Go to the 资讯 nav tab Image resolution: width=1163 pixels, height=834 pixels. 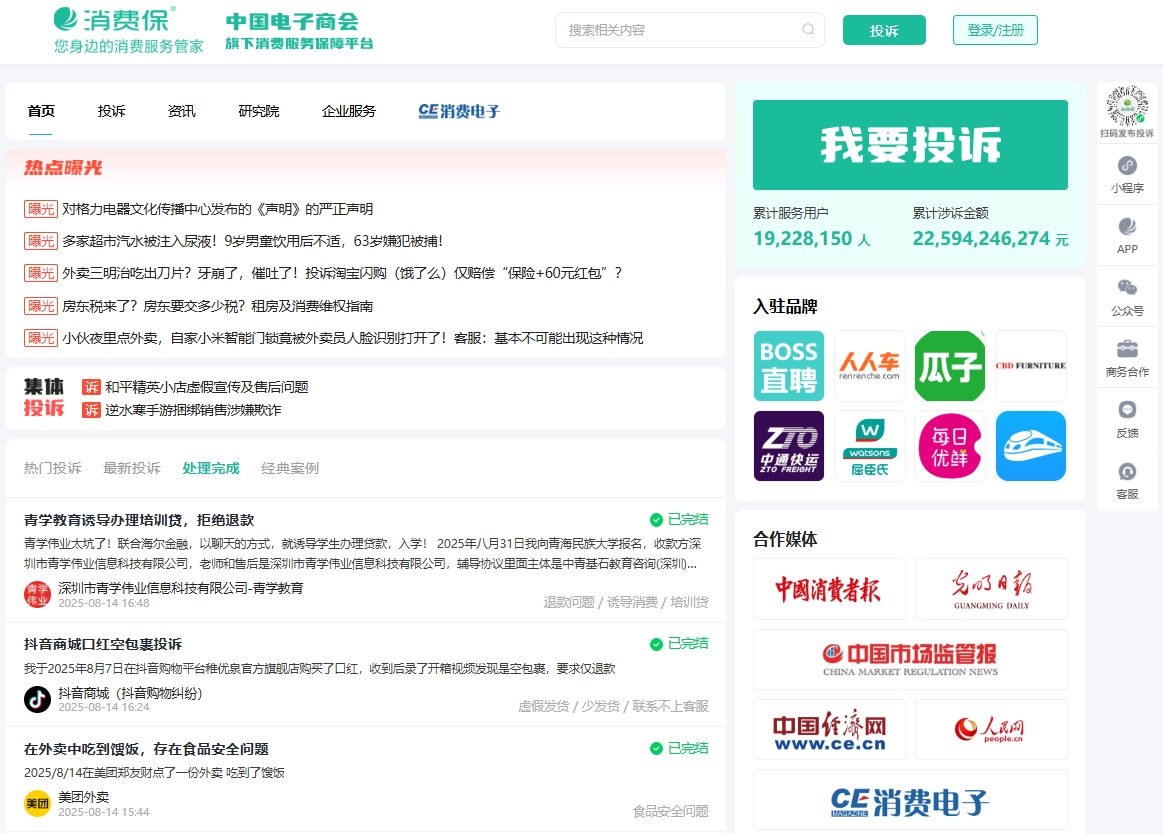pyautogui.click(x=182, y=111)
